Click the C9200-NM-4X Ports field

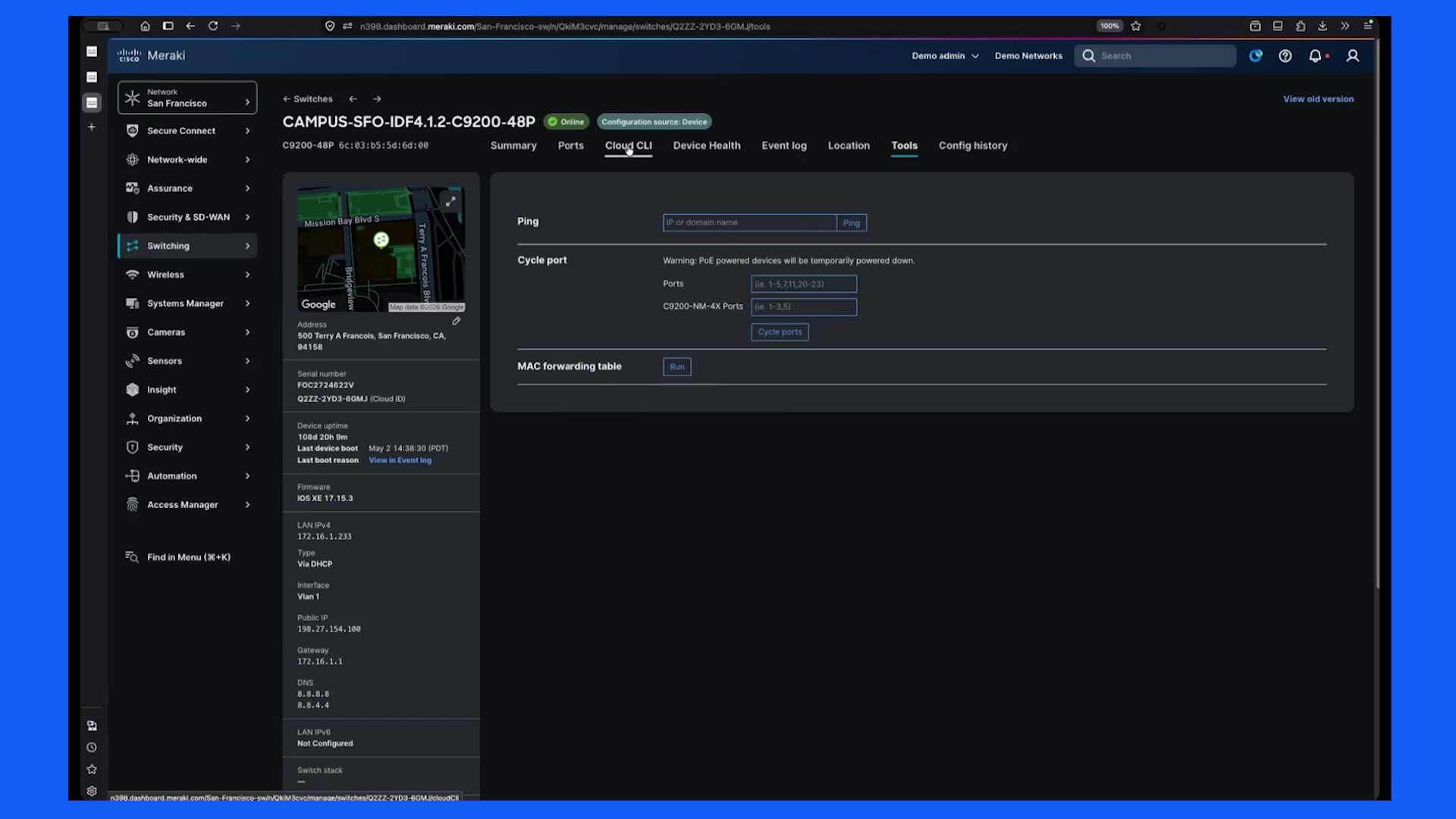click(x=804, y=307)
